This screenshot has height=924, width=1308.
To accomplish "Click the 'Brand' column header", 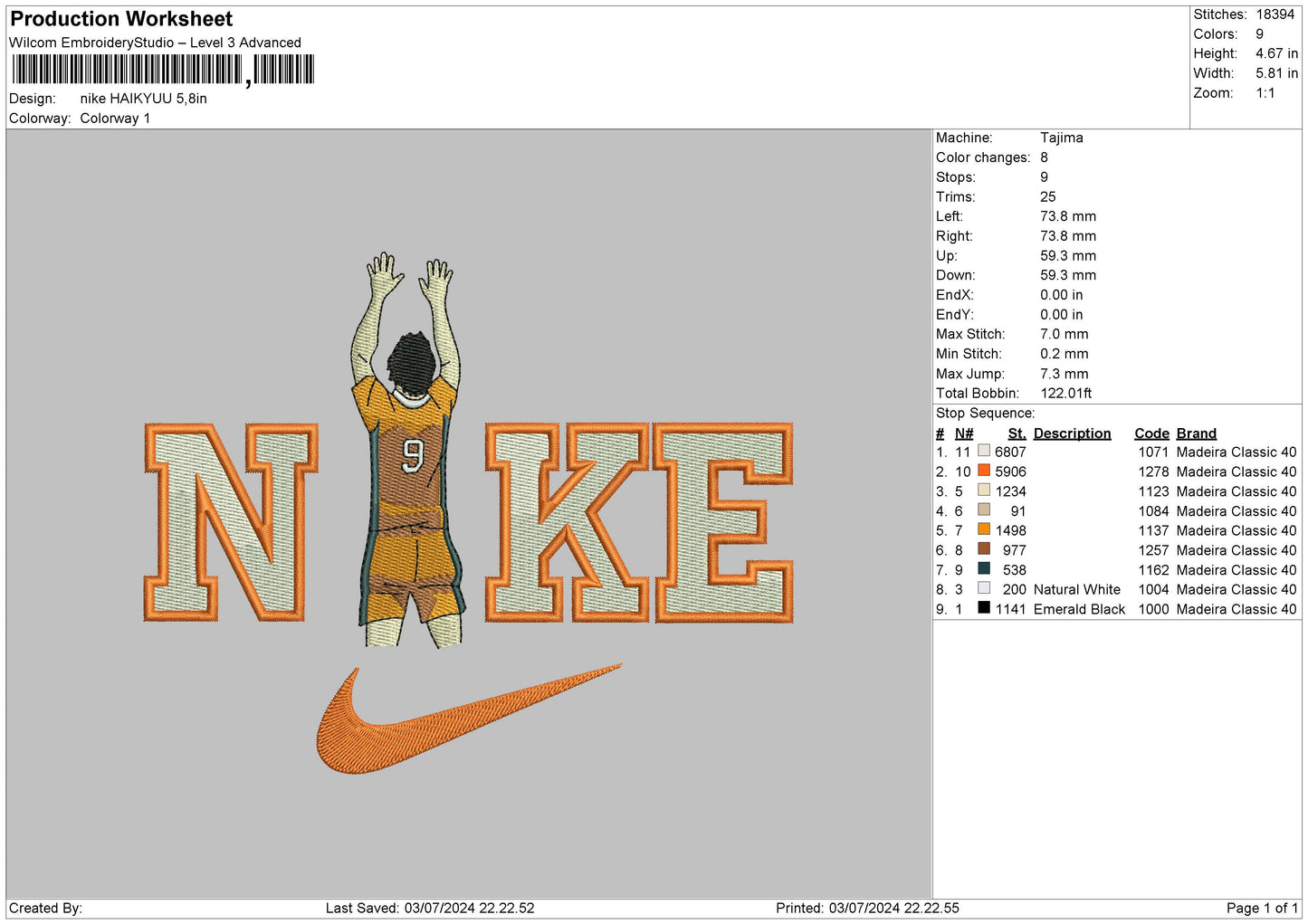I will 1196,433.
